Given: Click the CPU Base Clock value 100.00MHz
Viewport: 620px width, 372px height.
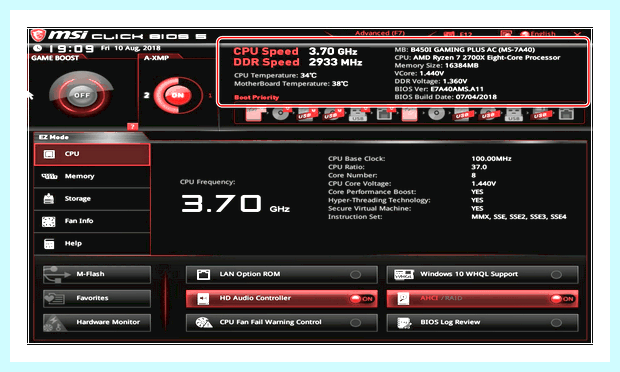Looking at the screenshot, I should coord(491,159).
